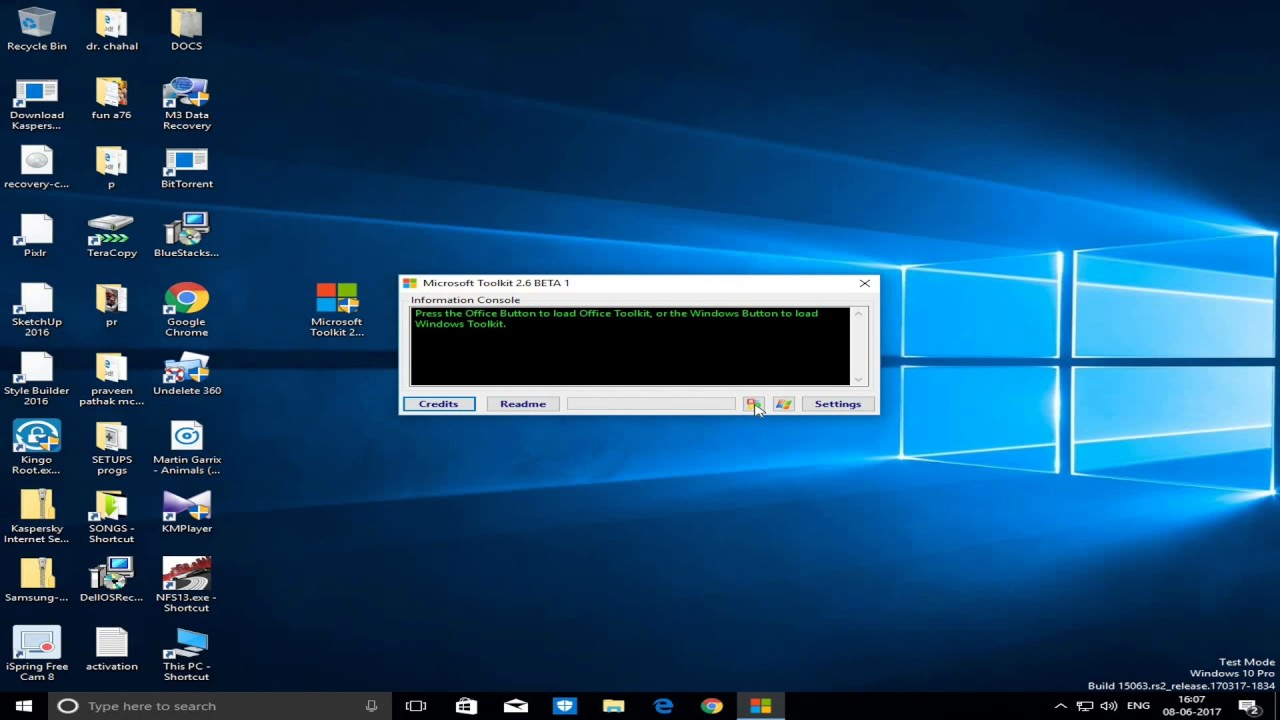Screen dimensions: 1280x720
Task: Open network status tray icon
Action: [x=1085, y=706]
